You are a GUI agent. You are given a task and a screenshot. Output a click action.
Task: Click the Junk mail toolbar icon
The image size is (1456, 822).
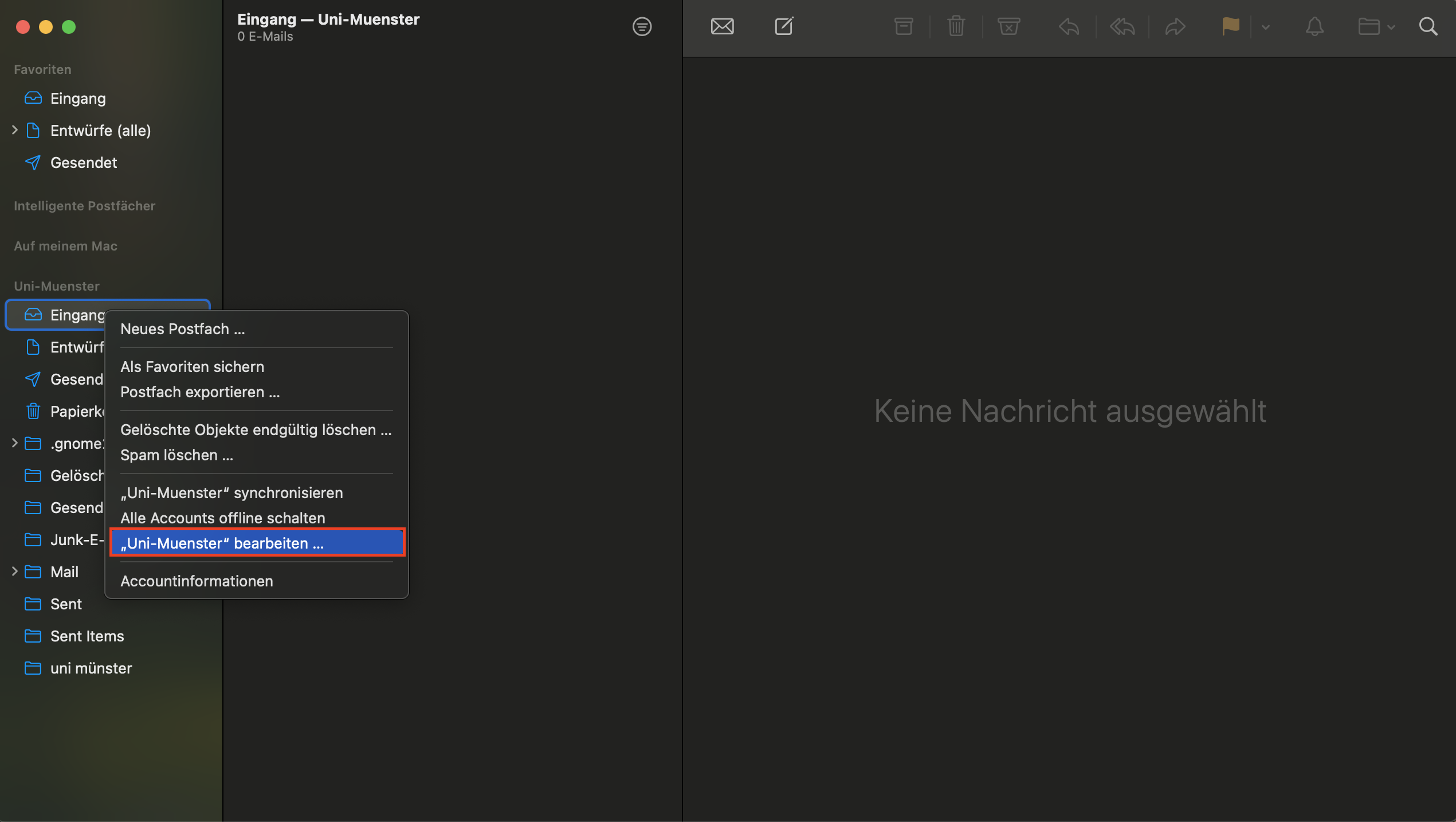point(1008,26)
